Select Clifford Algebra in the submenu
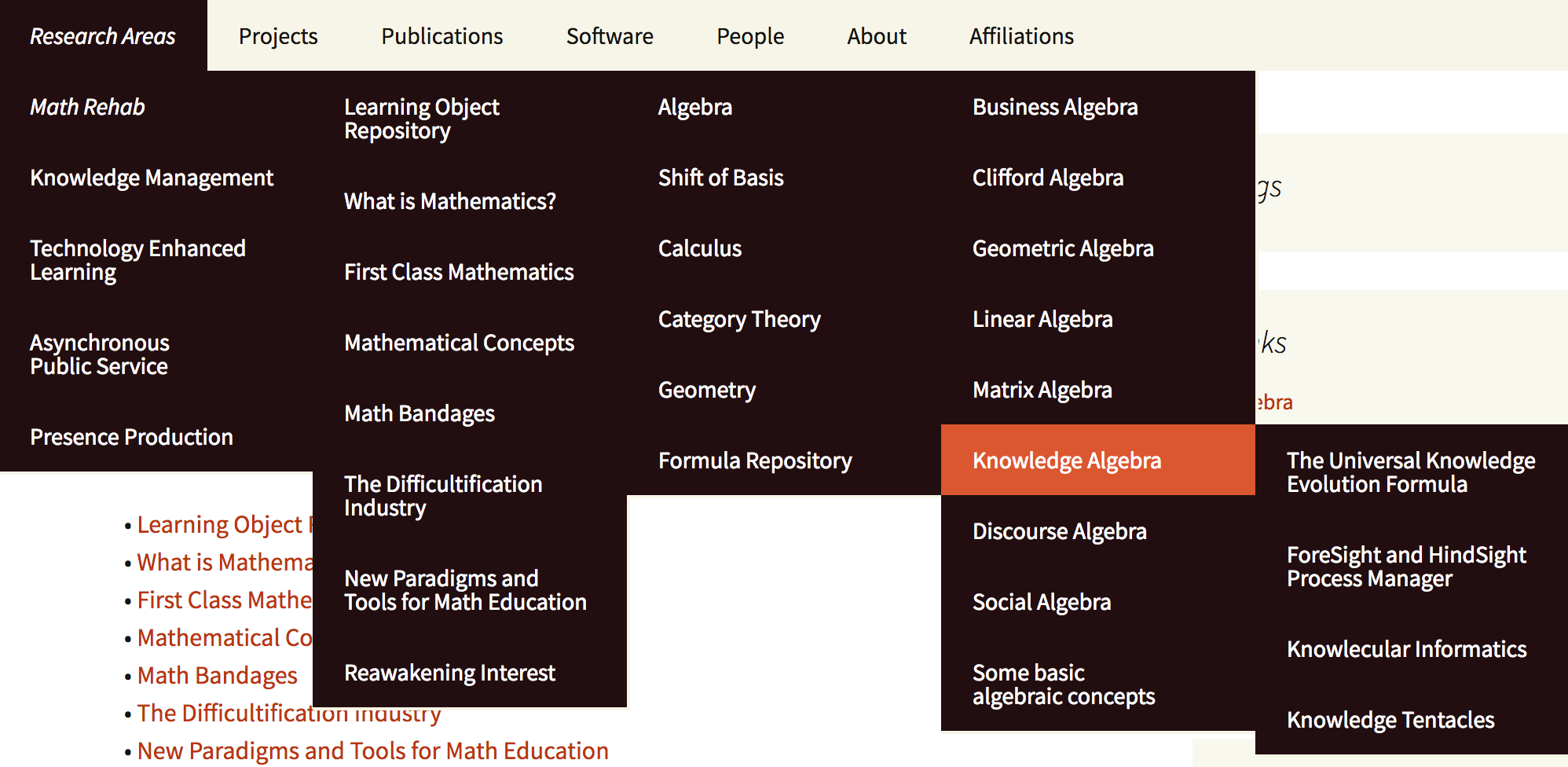 click(x=1048, y=178)
